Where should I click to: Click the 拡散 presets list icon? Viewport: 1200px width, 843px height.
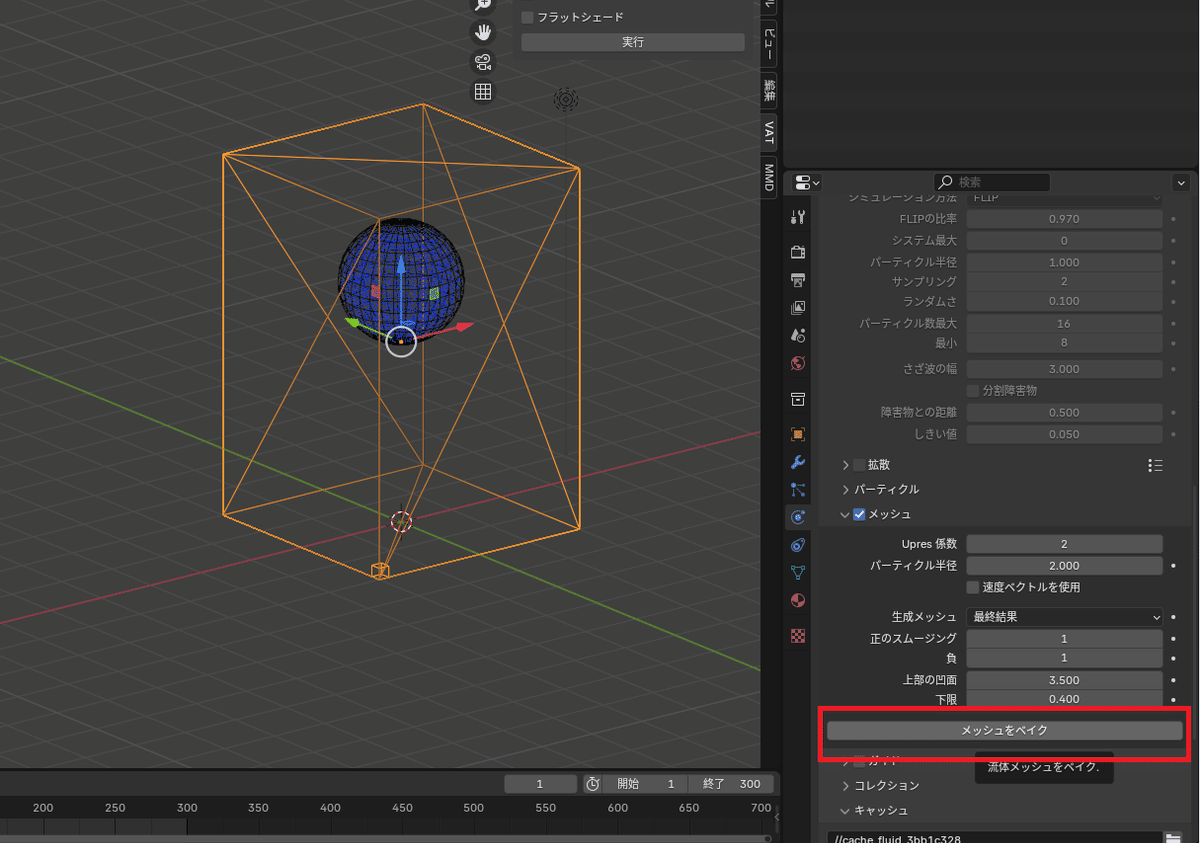tap(1155, 465)
